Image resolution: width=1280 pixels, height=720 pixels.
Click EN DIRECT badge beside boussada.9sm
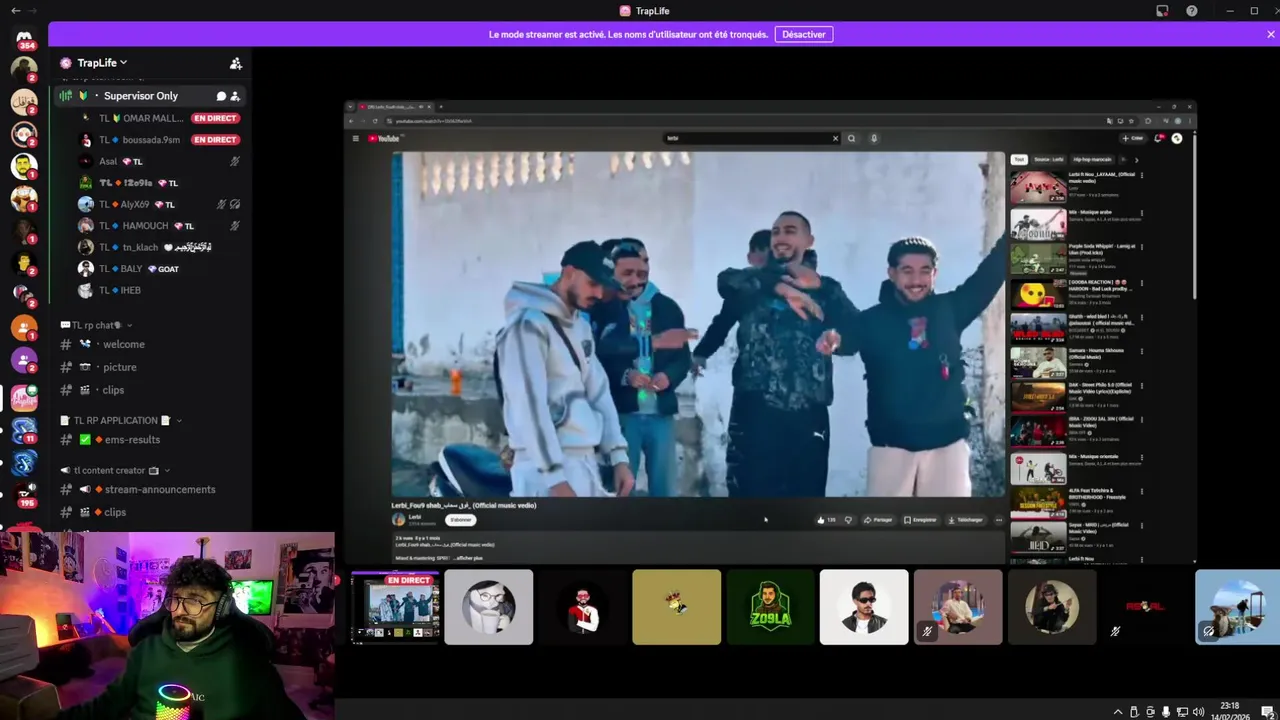pos(215,140)
